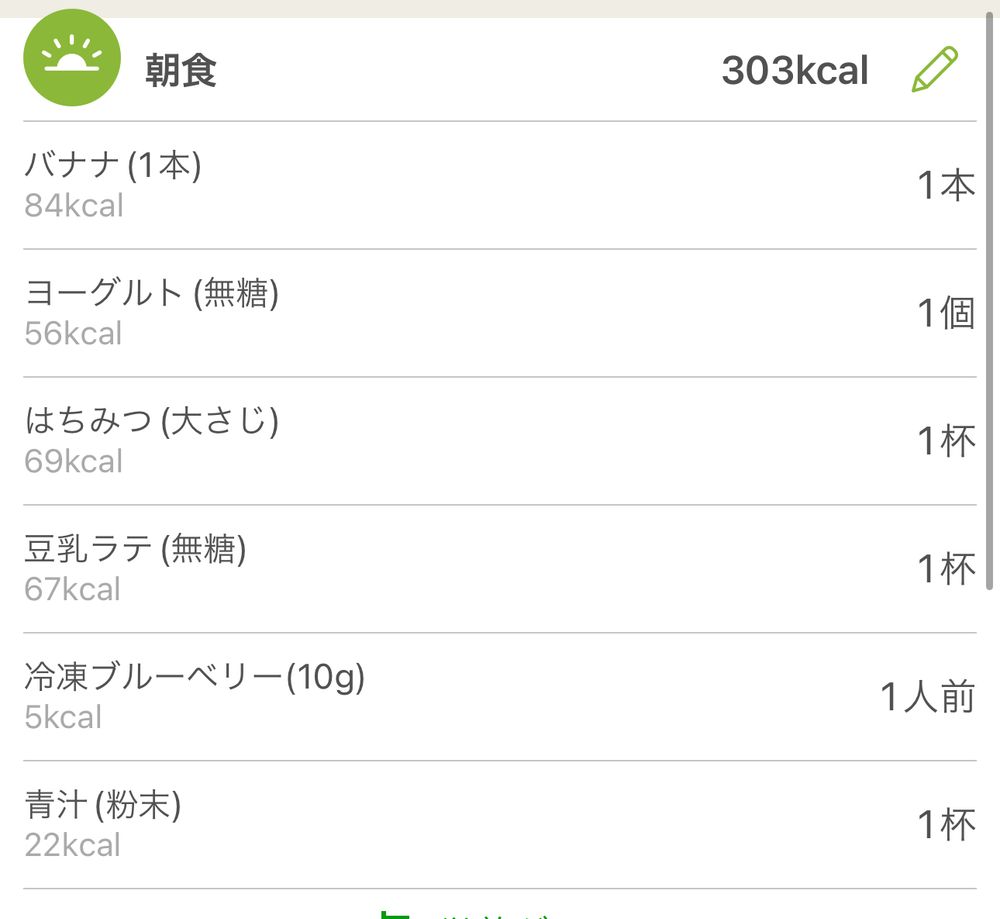The width and height of the screenshot is (1000, 919).
Task: Tap the 1人前 quantity for blueberries
Action: tap(928, 696)
